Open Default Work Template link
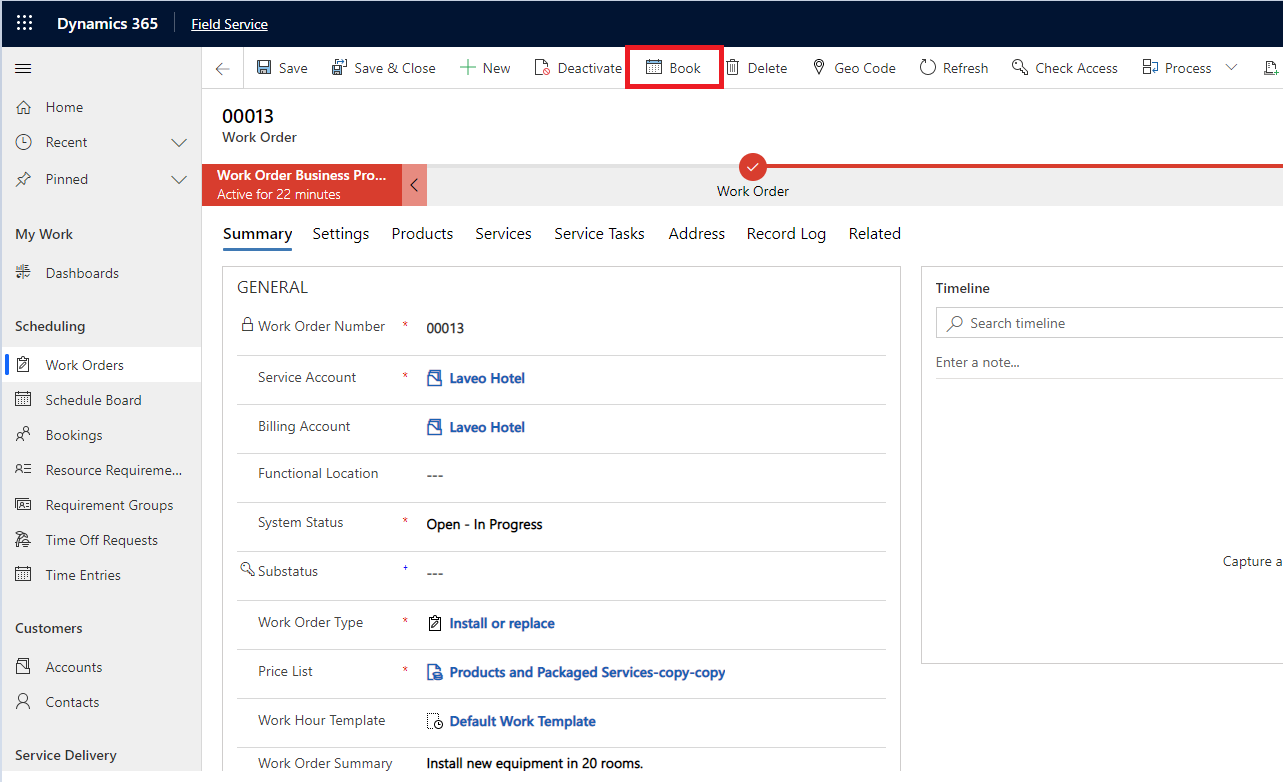 (x=522, y=721)
